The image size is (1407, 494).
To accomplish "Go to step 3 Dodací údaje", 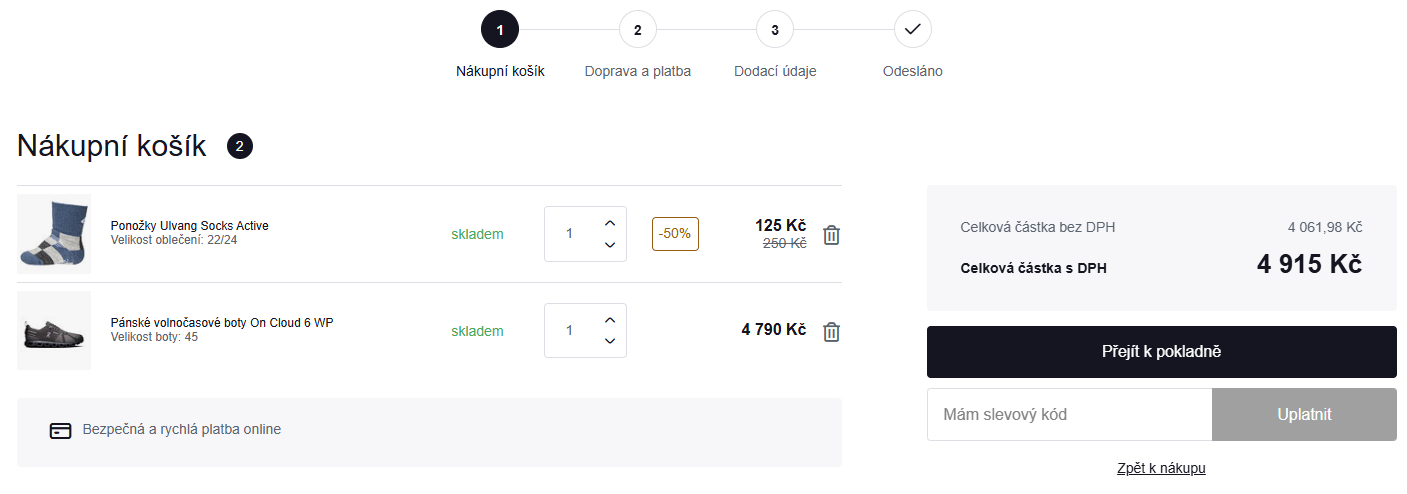I will [x=775, y=29].
